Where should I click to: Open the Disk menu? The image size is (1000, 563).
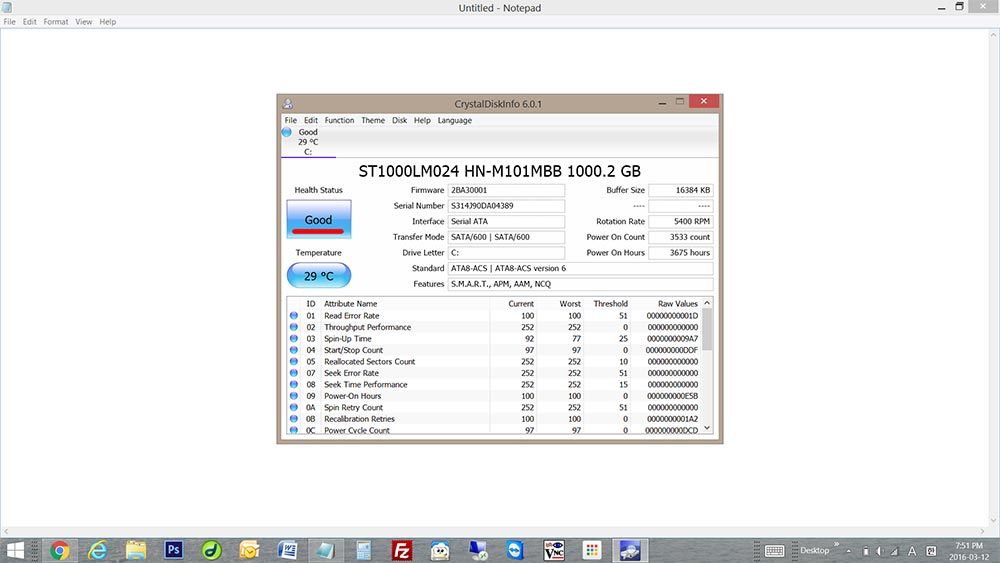(x=399, y=120)
